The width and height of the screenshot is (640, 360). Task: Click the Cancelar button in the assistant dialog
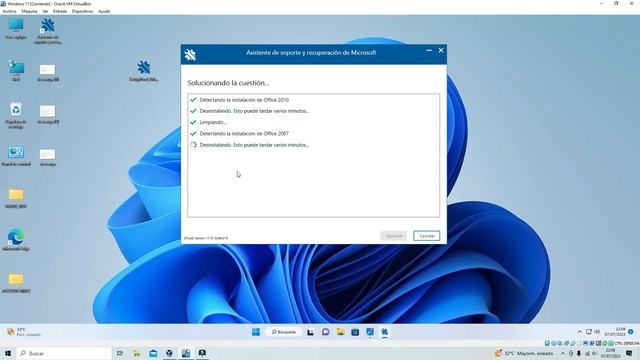coord(427,236)
